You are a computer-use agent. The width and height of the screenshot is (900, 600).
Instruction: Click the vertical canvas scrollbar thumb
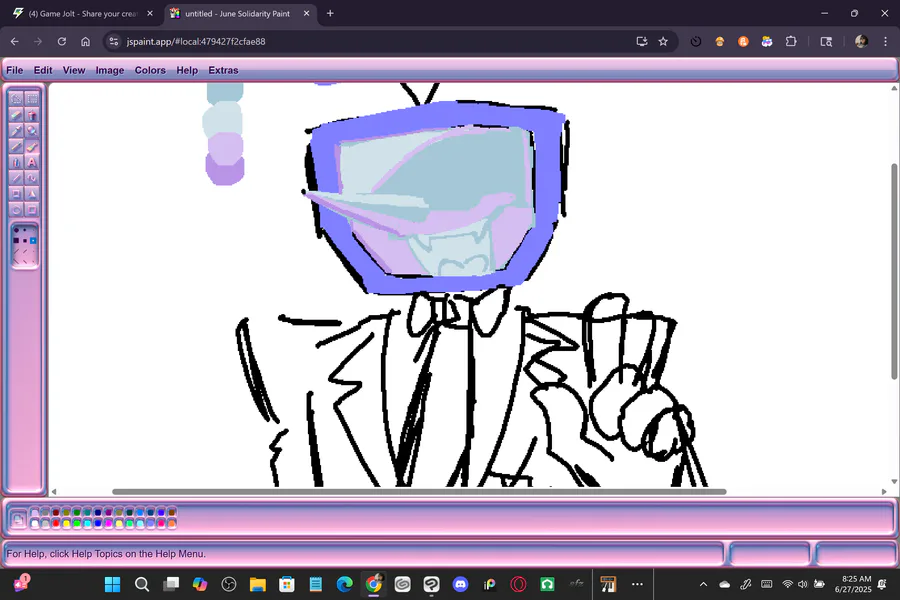click(894, 271)
